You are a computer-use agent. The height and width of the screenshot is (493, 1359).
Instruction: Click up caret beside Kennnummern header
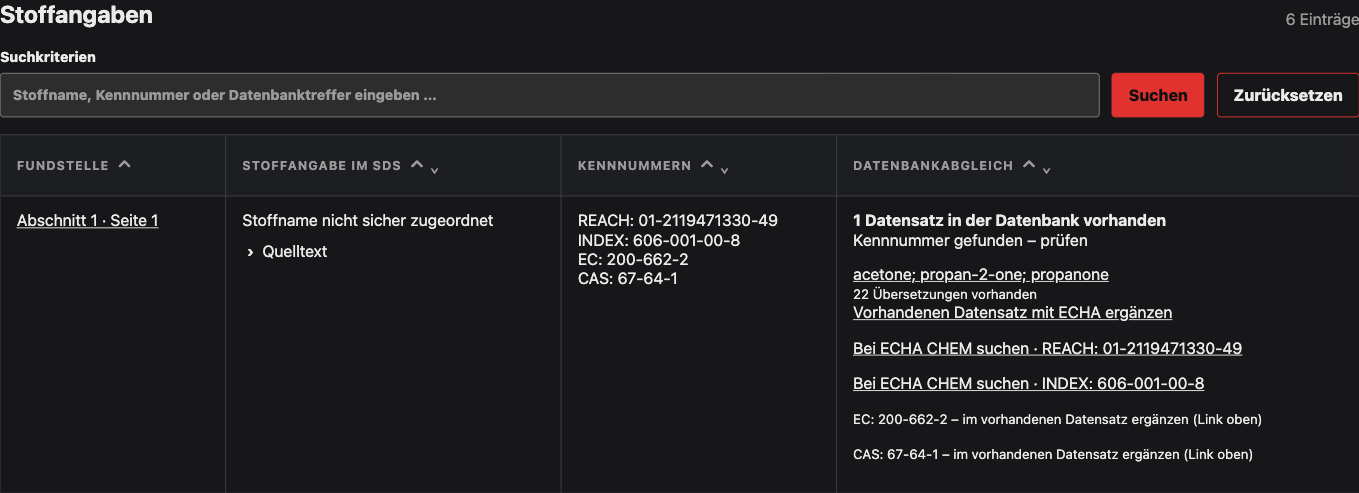click(x=707, y=165)
